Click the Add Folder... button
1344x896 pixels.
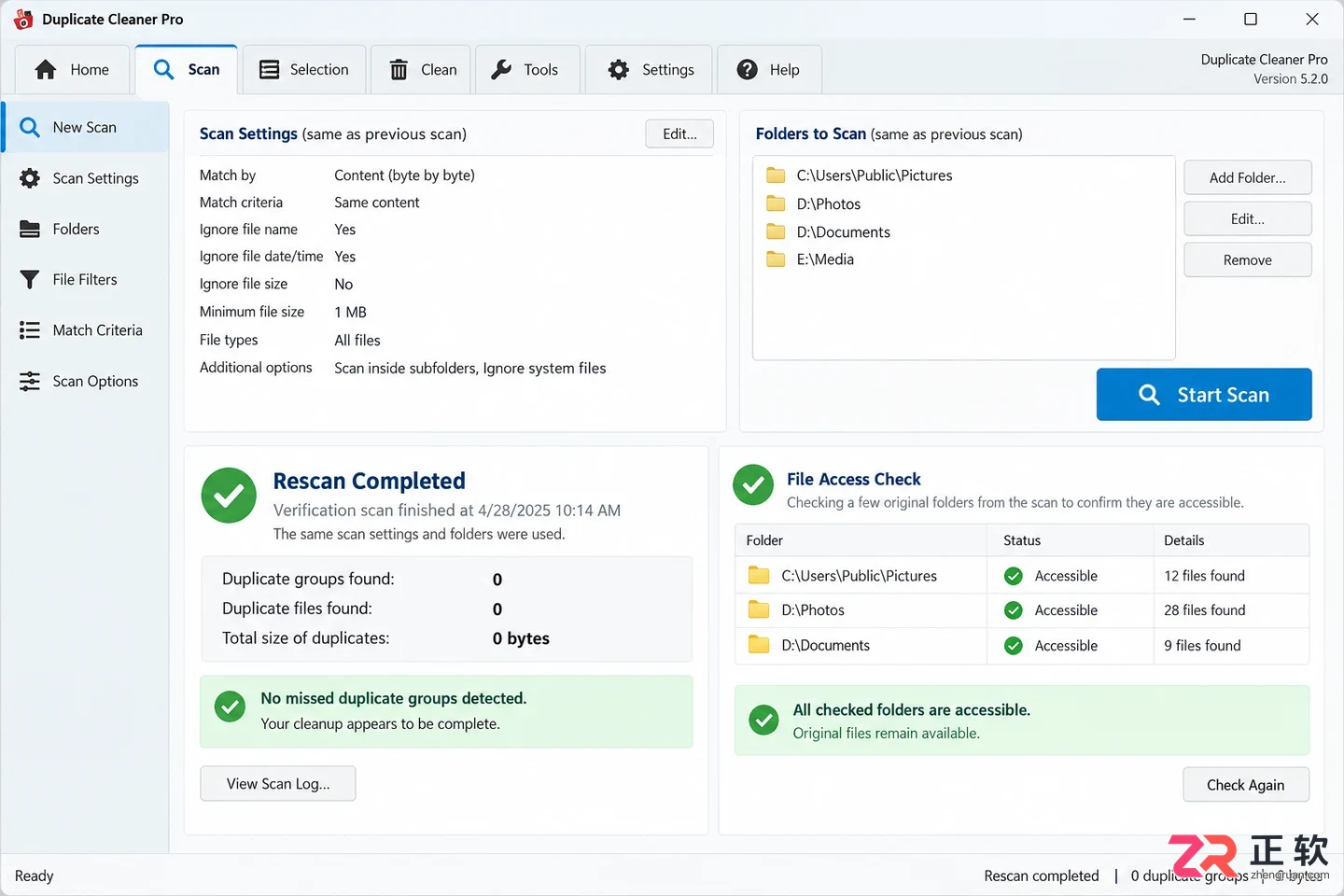(x=1248, y=177)
